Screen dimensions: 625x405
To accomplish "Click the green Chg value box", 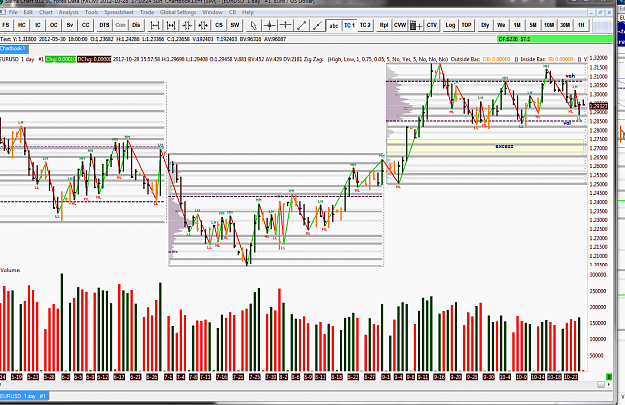I will coord(60,59).
